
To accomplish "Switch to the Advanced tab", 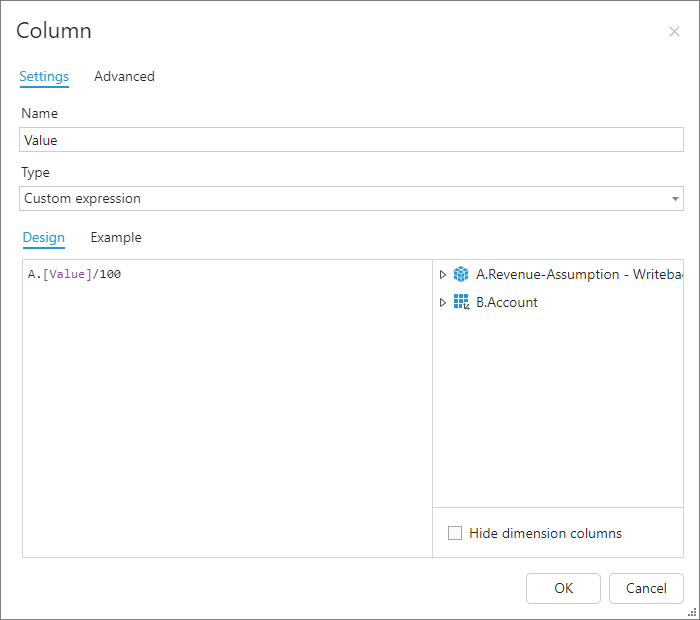I will coord(124,76).
